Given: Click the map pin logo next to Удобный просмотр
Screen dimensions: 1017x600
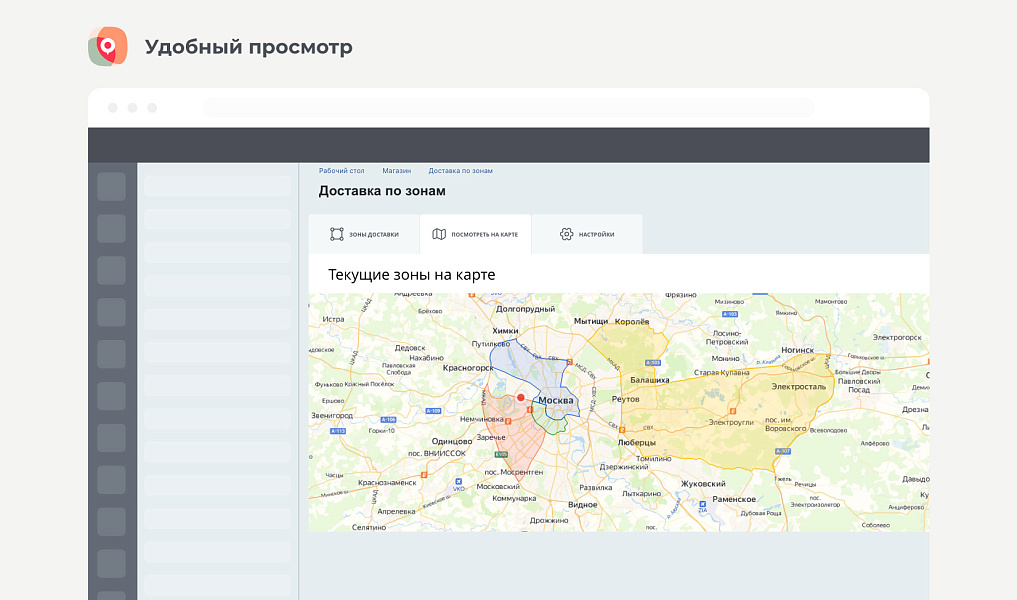Looking at the screenshot, I should 108,47.
